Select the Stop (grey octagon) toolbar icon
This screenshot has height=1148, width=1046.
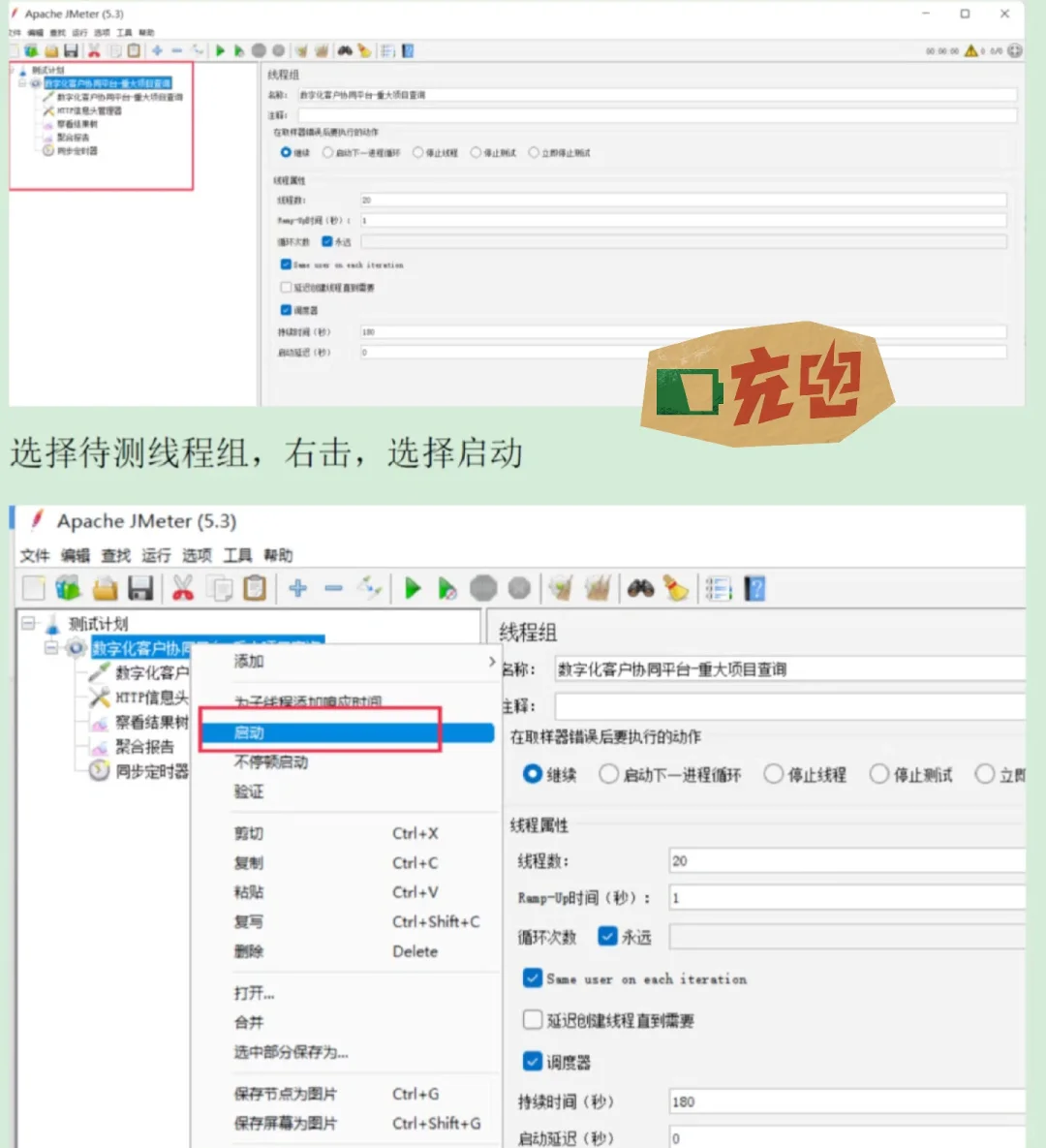(x=481, y=588)
